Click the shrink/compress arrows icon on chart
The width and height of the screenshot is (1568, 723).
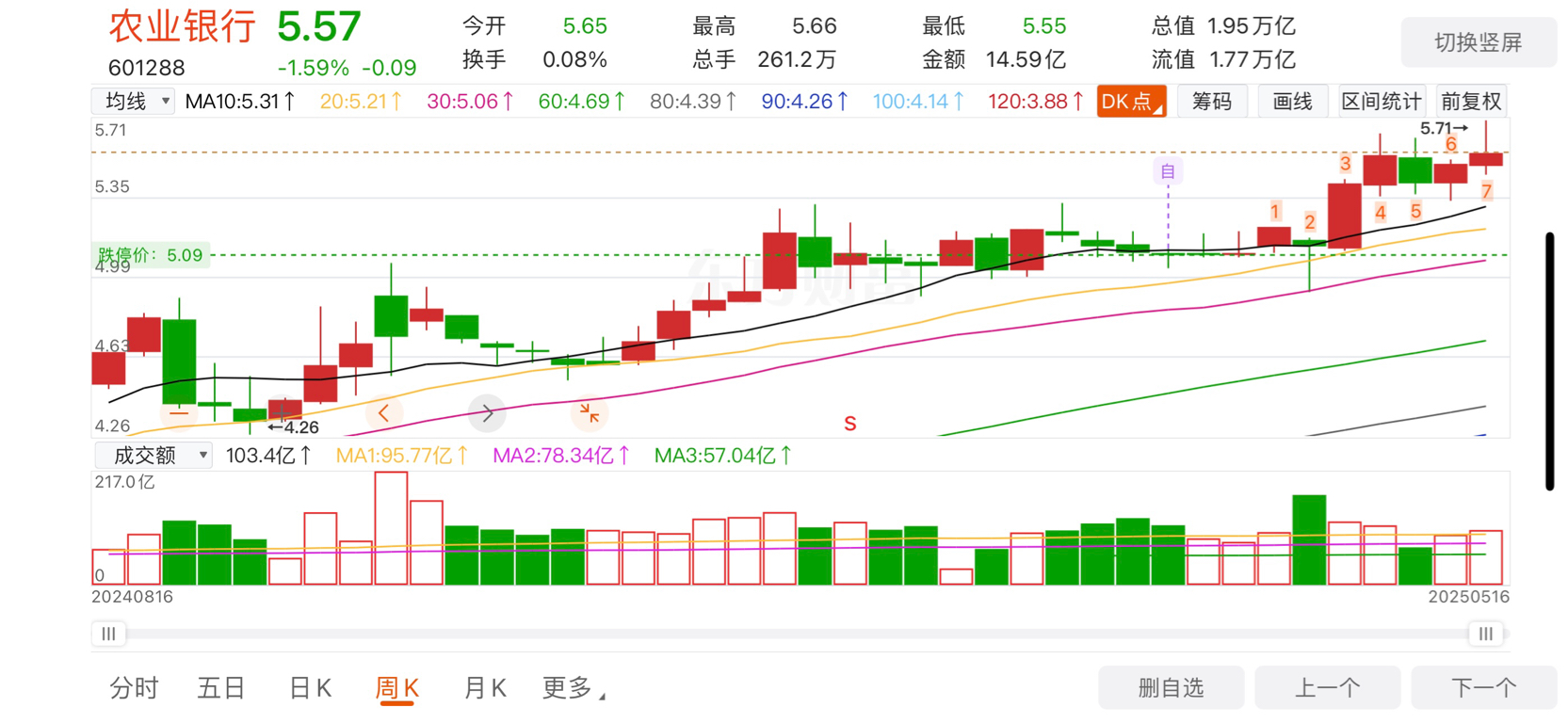[590, 412]
